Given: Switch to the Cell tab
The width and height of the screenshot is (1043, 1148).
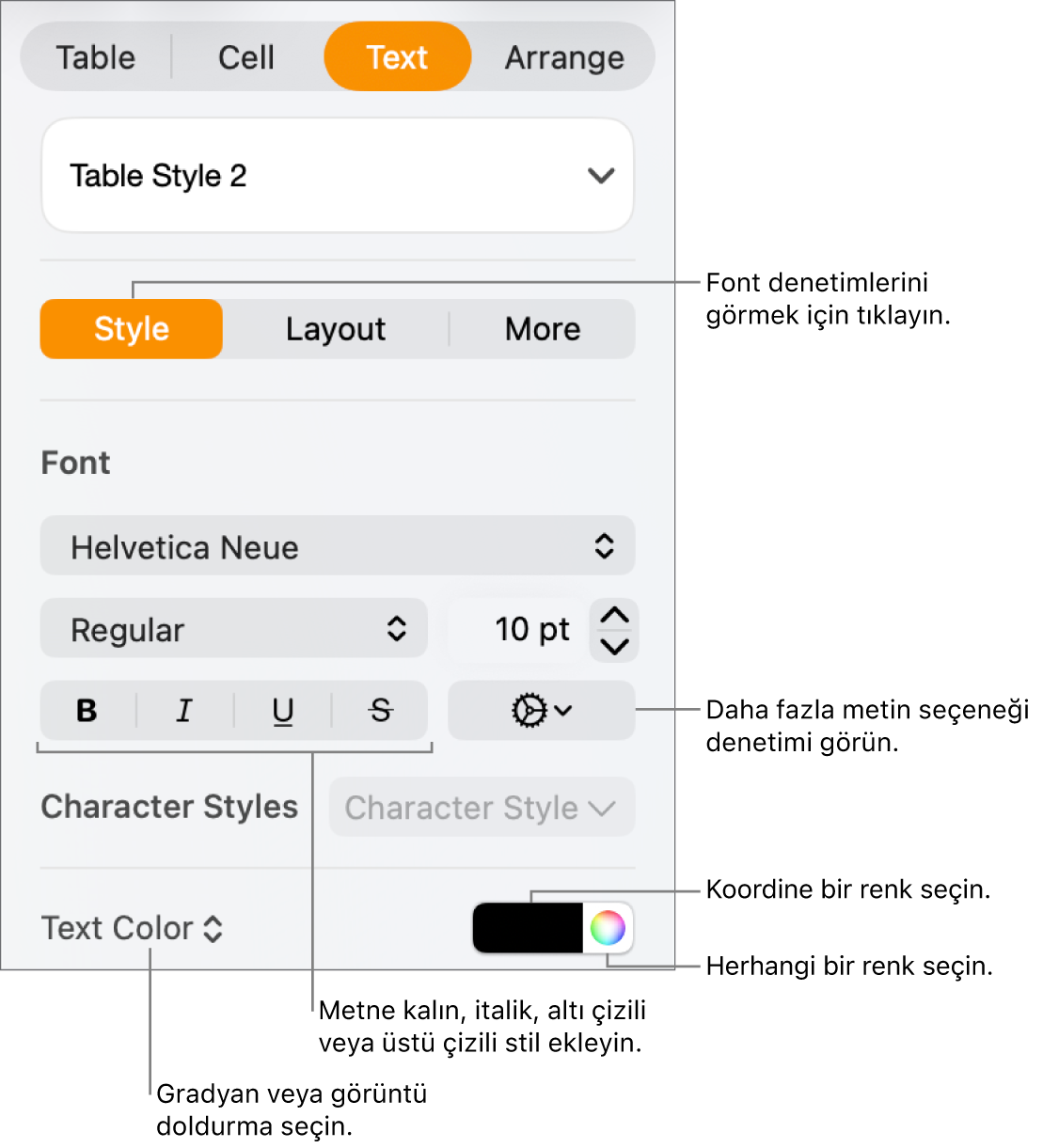Looking at the screenshot, I should (x=246, y=57).
